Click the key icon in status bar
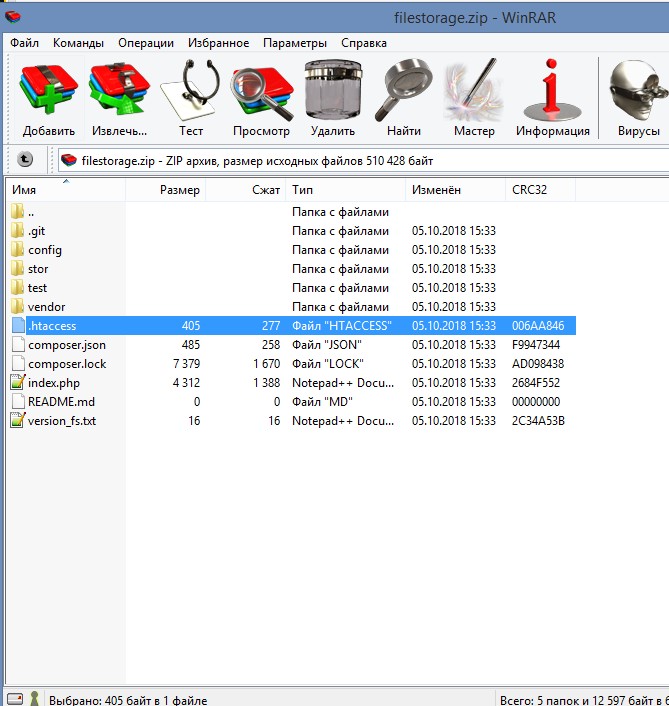Viewport: 669px width, 706px height. pos(34,699)
